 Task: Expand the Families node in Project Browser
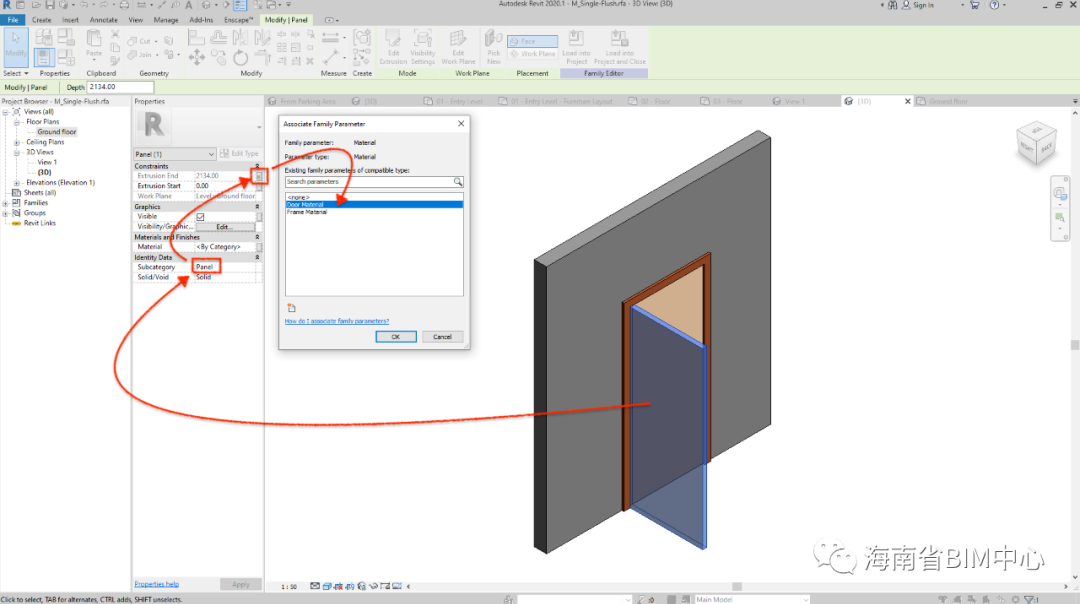pos(6,203)
